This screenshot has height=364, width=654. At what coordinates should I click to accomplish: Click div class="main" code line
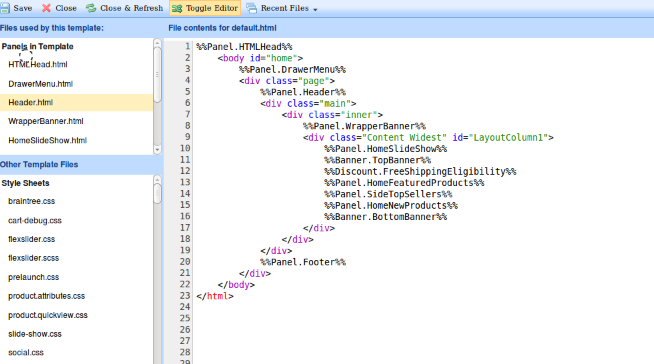pyautogui.click(x=308, y=103)
